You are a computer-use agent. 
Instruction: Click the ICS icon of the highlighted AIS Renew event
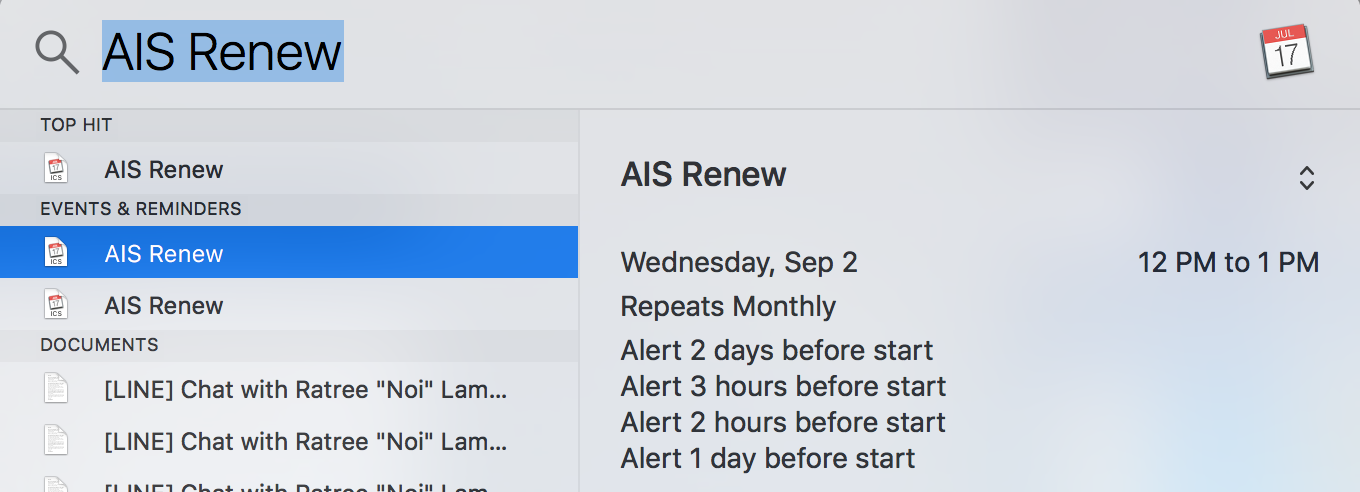tap(56, 253)
